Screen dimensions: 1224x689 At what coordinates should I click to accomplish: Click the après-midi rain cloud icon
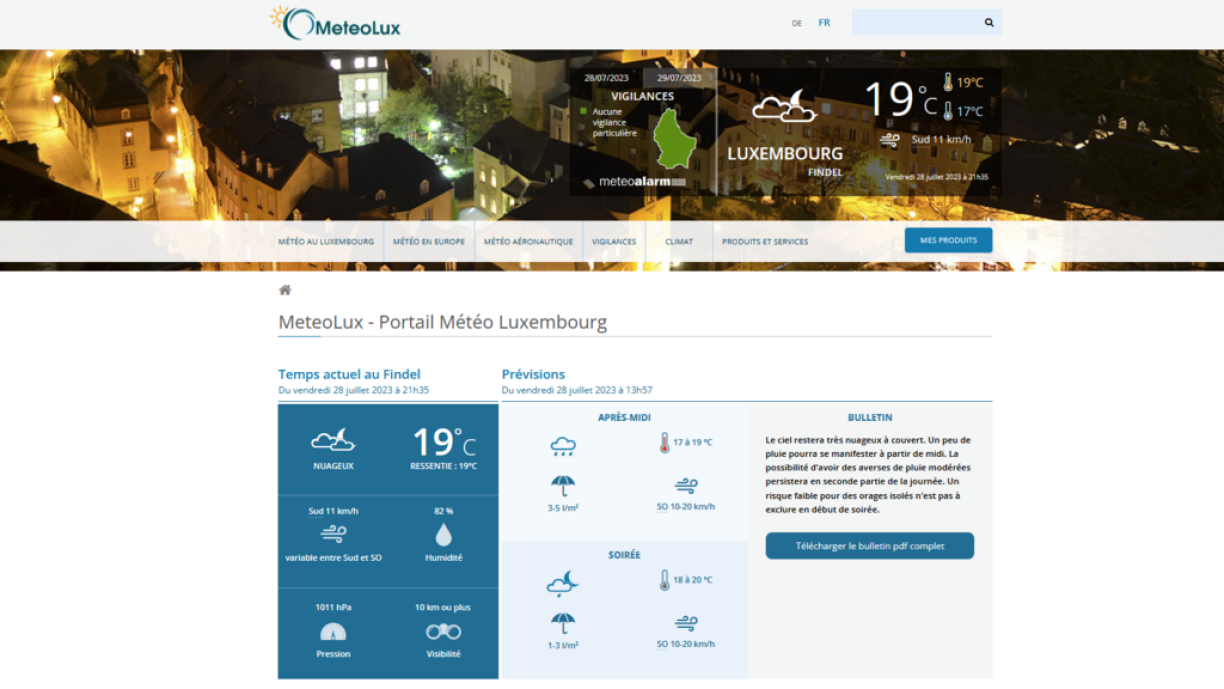tap(563, 446)
